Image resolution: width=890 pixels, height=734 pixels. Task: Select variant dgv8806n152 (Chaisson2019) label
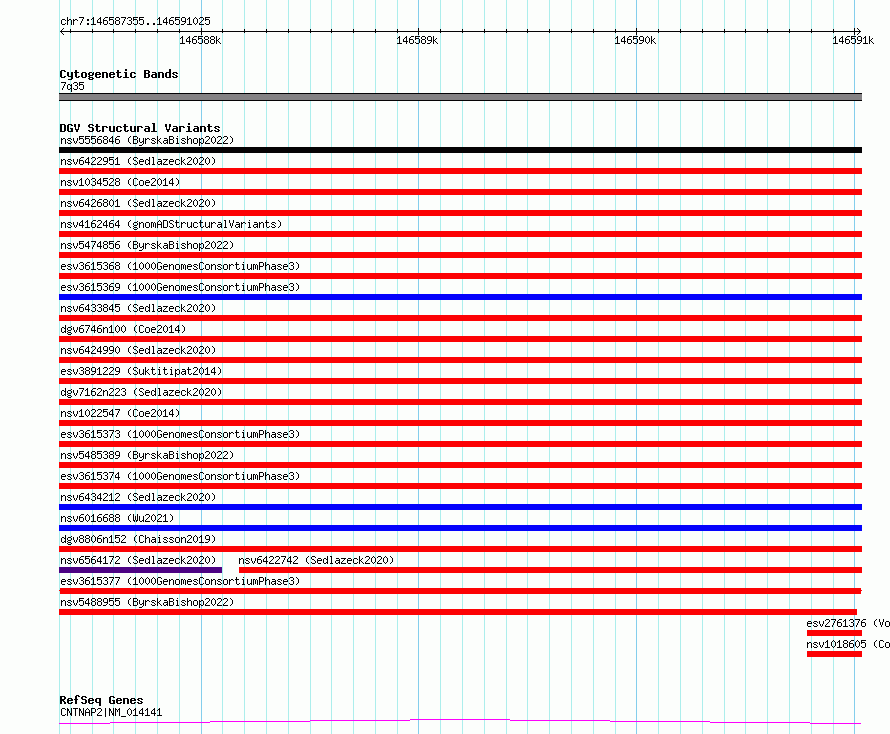(x=138, y=539)
